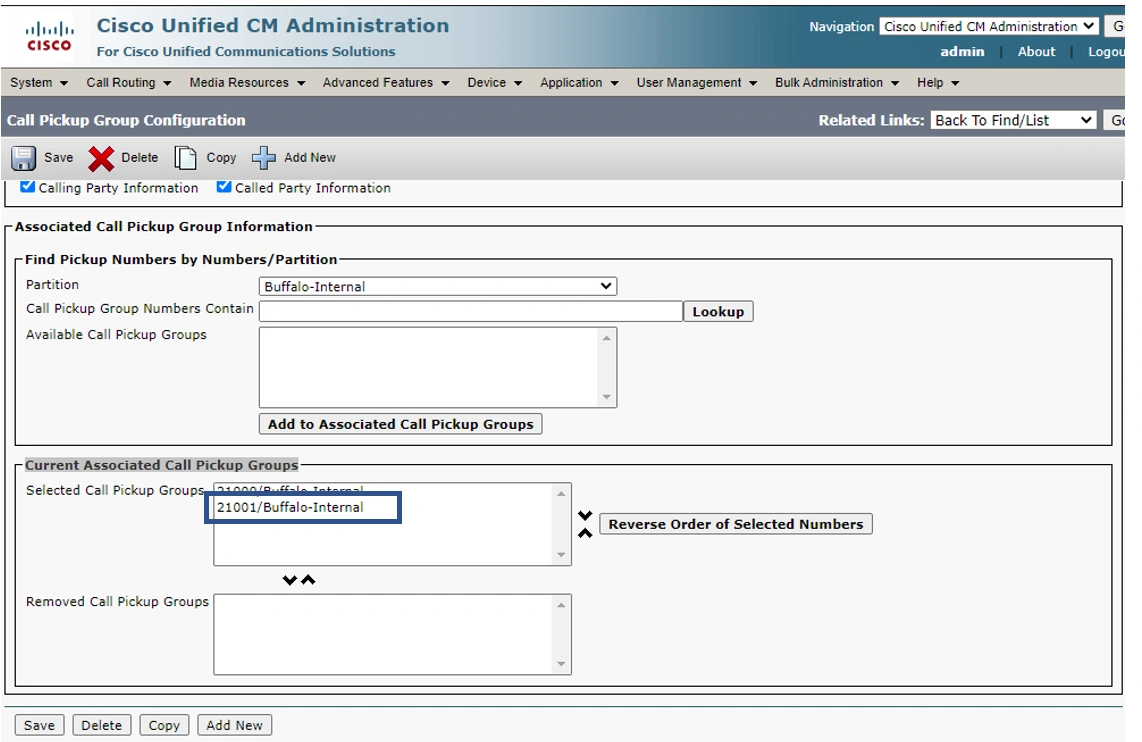Click Add to Associated Call Pickup Groups
The image size is (1142, 742).
(x=401, y=424)
